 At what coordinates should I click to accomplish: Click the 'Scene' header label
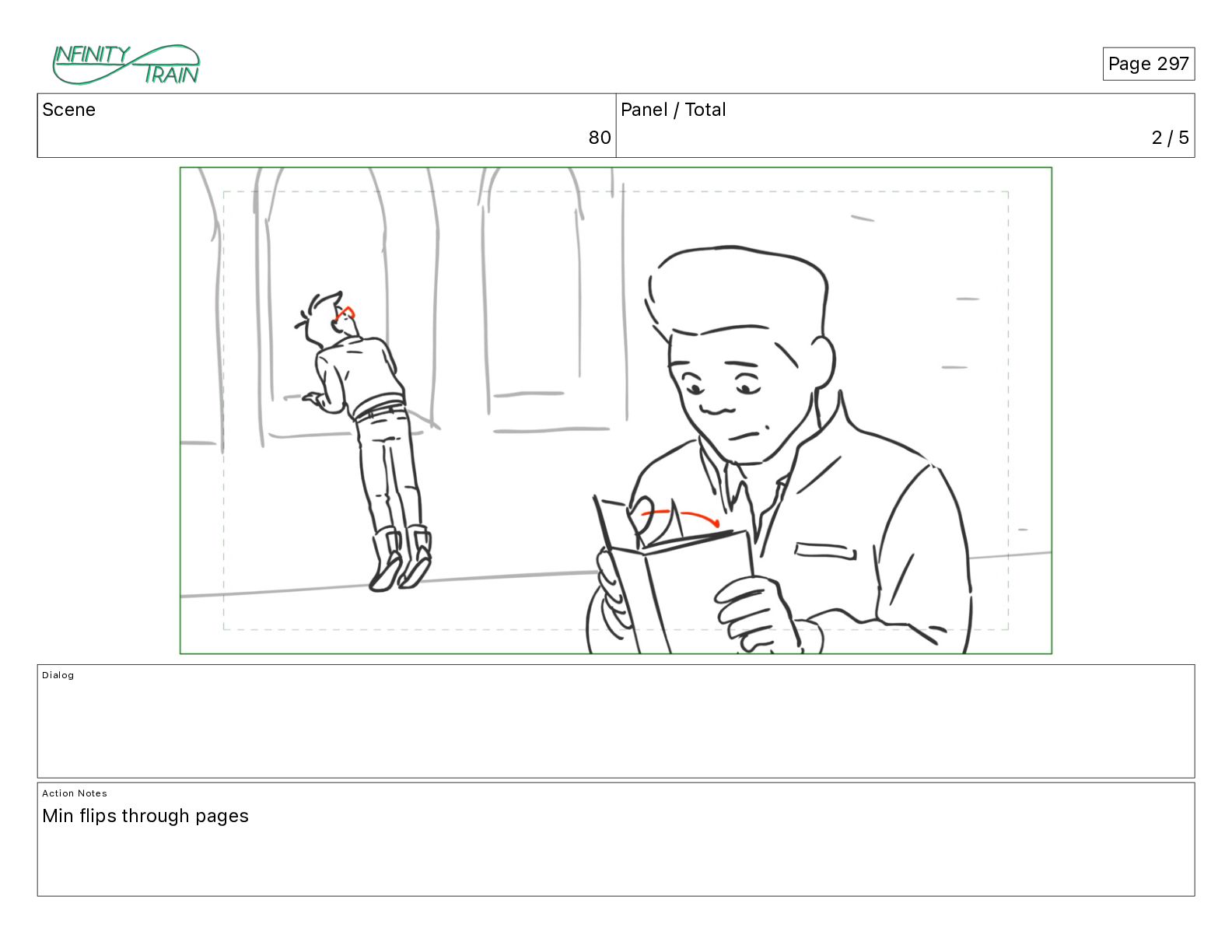(69, 110)
